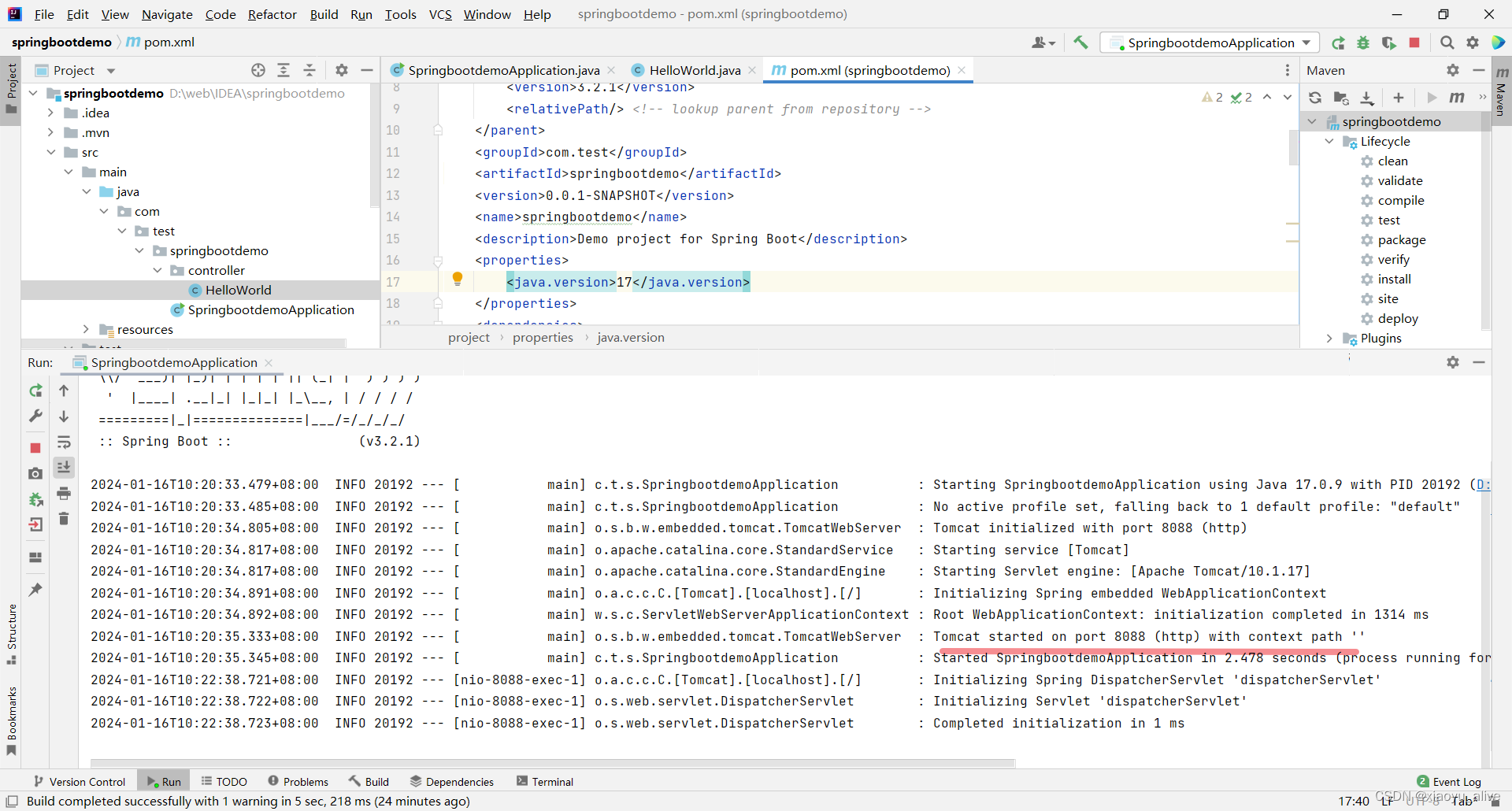
Task: Rerun SpringbootdemoApplication from top toolbar
Action: coord(1338,43)
